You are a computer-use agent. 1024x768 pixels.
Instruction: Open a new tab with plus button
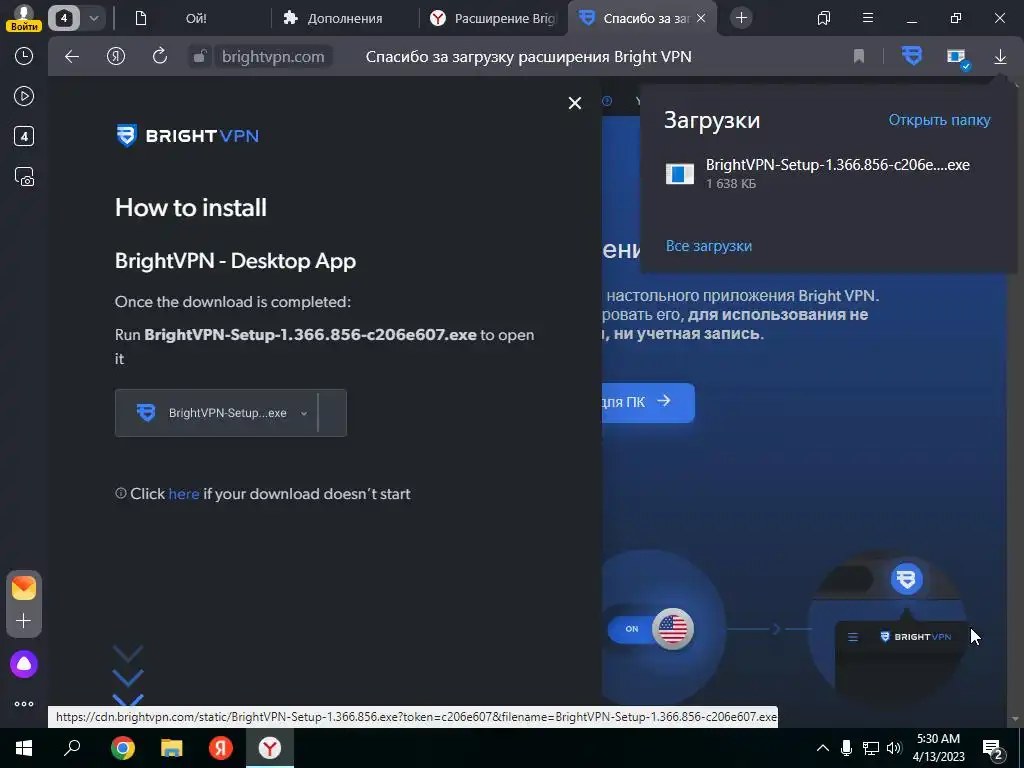pos(741,18)
